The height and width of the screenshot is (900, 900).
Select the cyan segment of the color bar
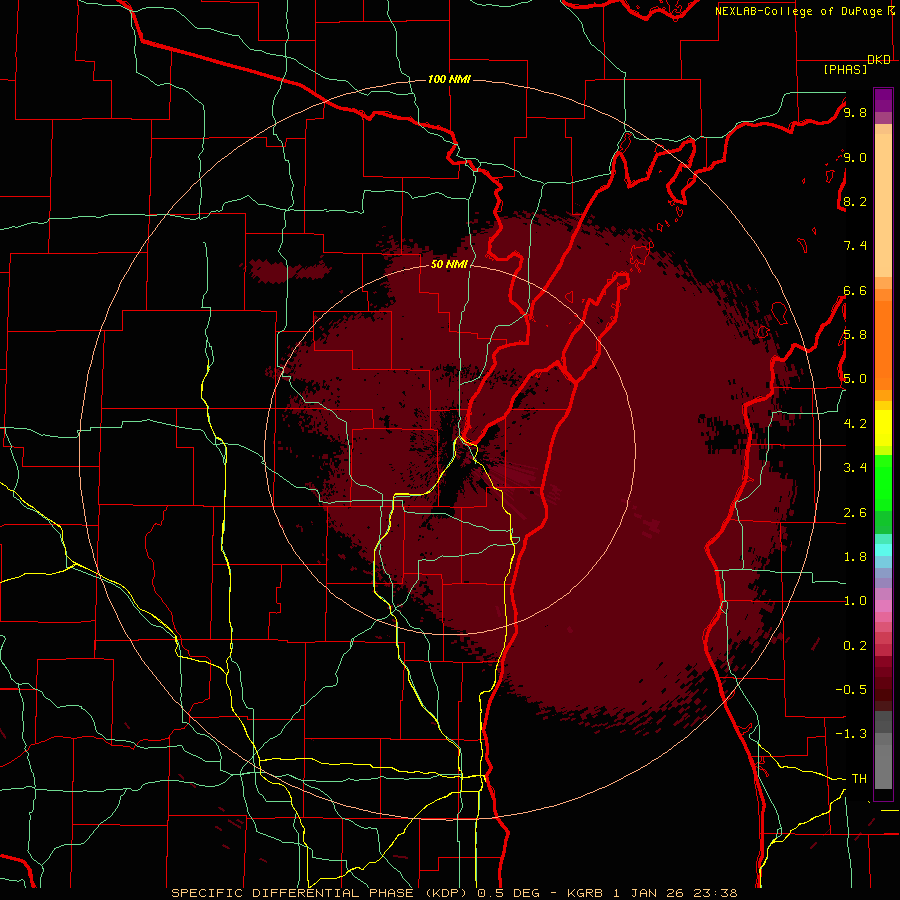(x=883, y=550)
